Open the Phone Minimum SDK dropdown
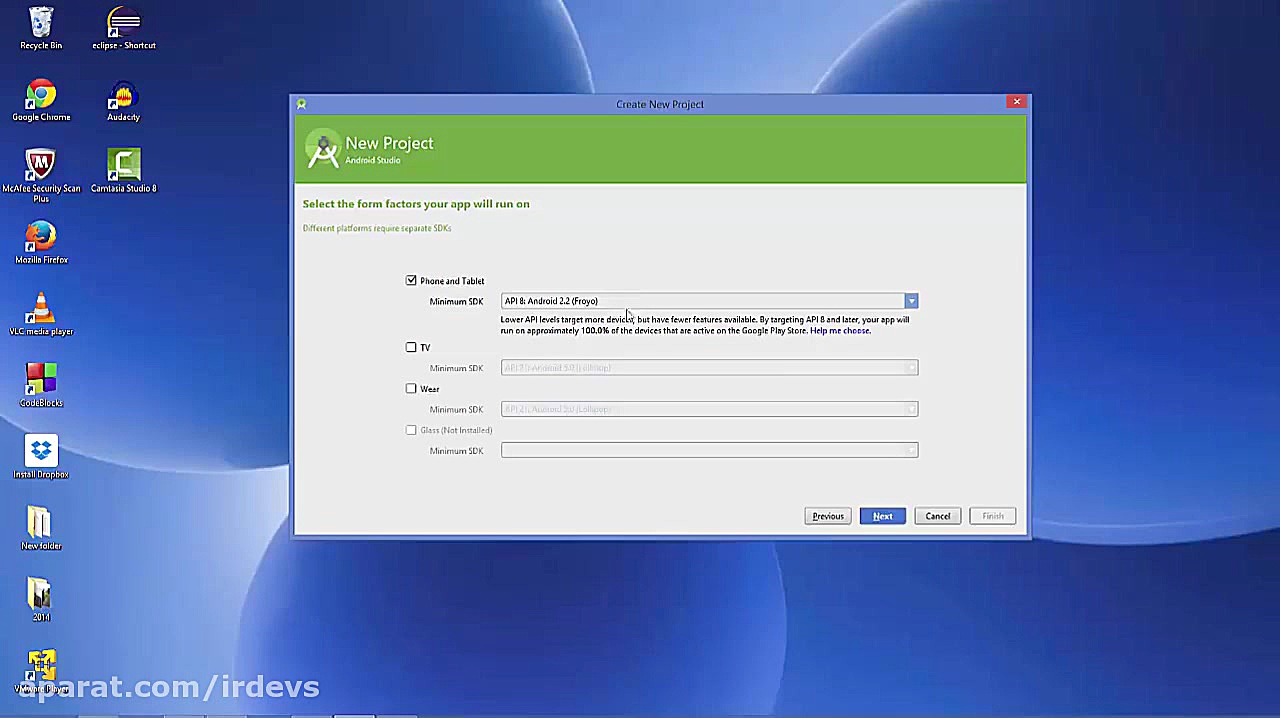Screen dimensions: 1280x718 point(910,300)
